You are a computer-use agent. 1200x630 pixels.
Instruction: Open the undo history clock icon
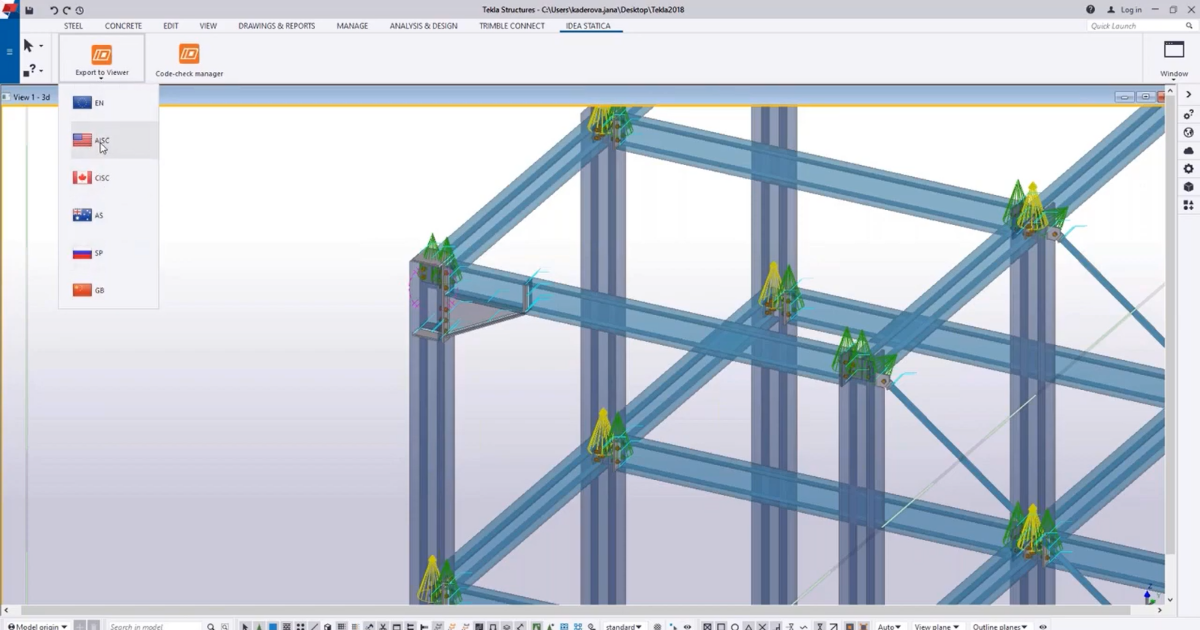tap(79, 10)
